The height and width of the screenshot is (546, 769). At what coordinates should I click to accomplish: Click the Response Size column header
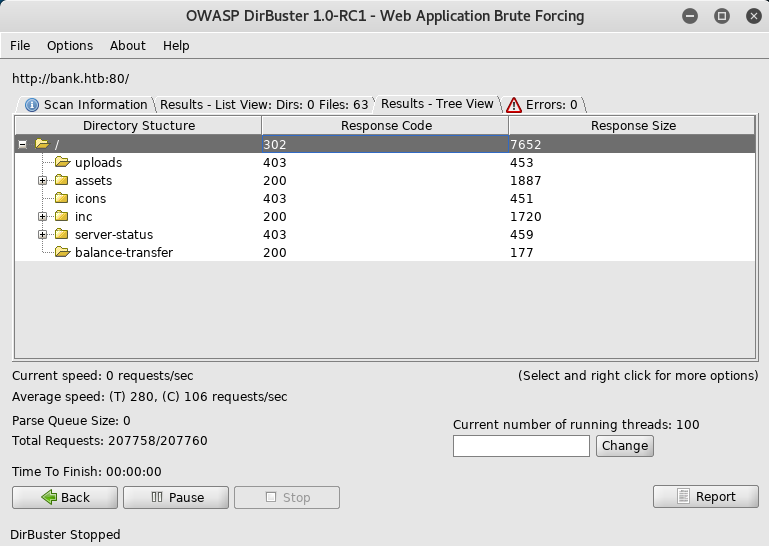633,126
